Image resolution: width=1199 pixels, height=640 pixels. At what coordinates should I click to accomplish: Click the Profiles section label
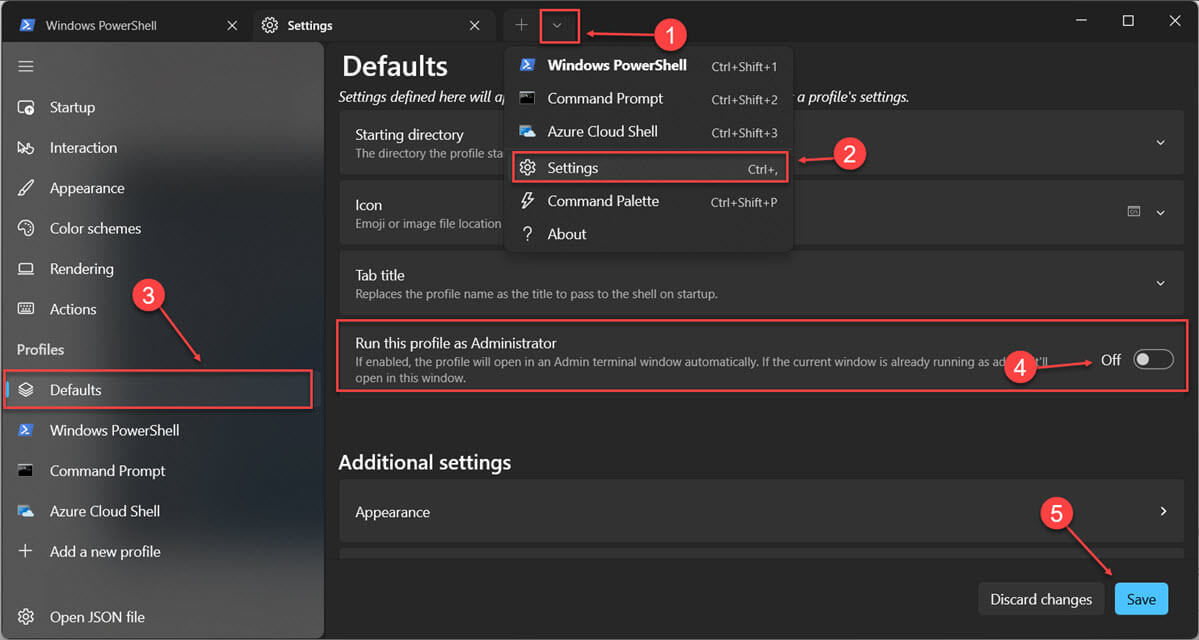coord(41,349)
